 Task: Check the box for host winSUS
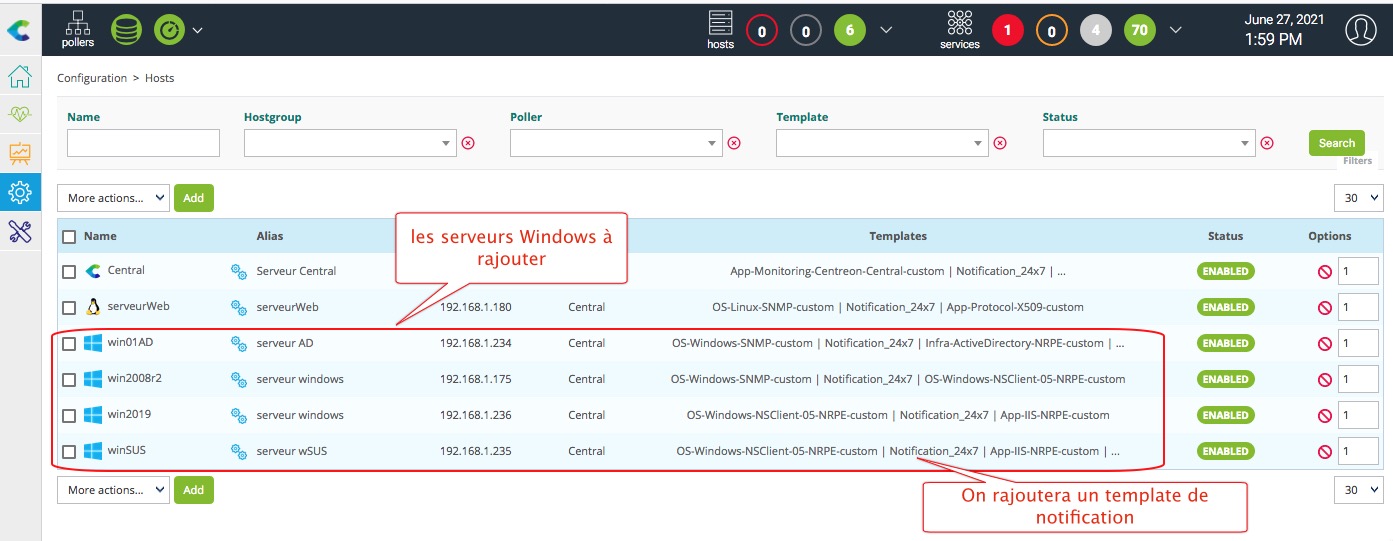coord(69,452)
